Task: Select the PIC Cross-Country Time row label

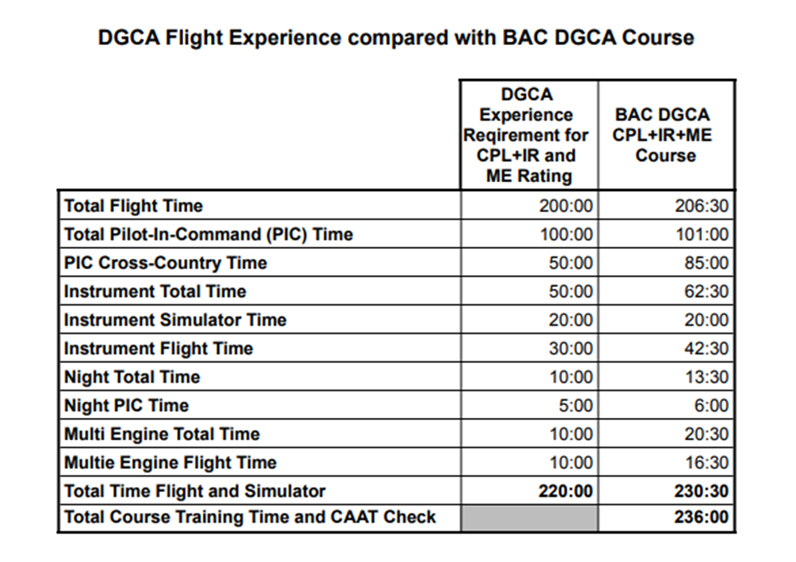Action: [165, 263]
